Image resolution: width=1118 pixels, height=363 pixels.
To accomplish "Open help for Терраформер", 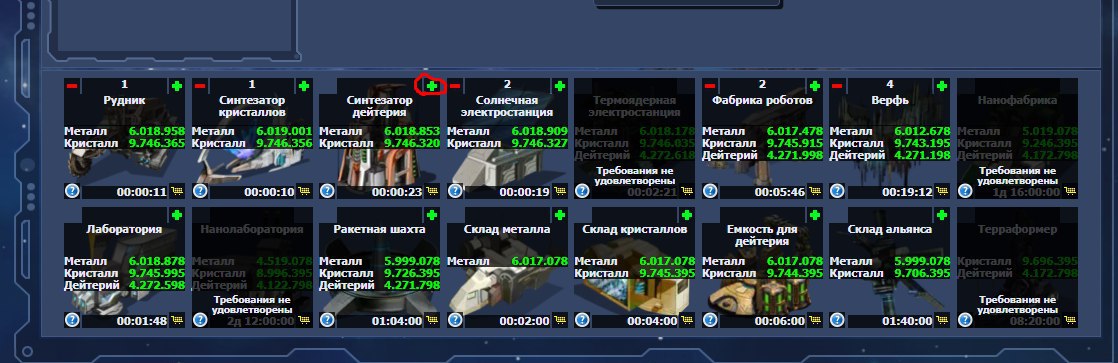I will coord(965,320).
